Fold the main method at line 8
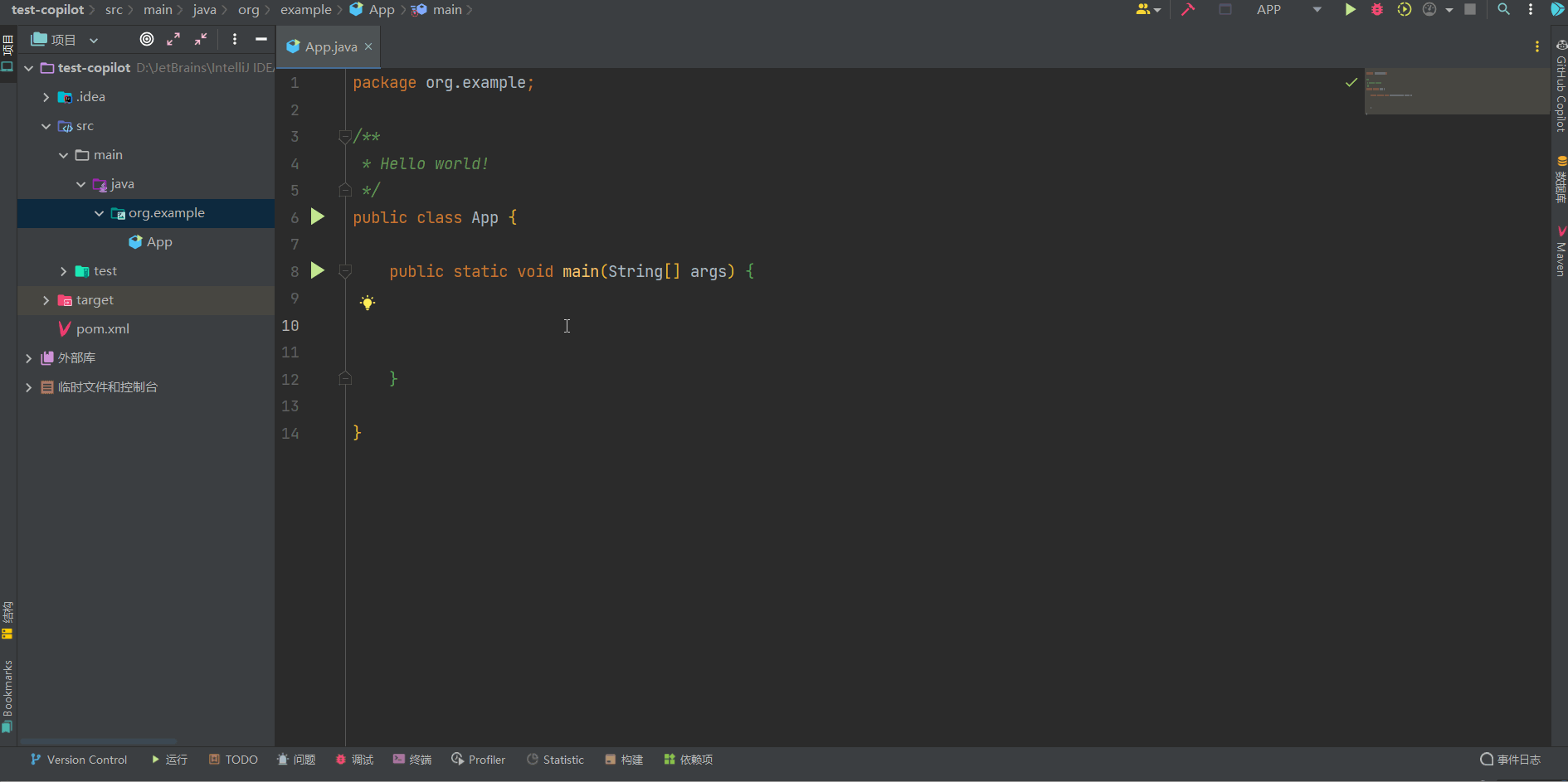This screenshot has height=782, width=1568. coord(345,271)
